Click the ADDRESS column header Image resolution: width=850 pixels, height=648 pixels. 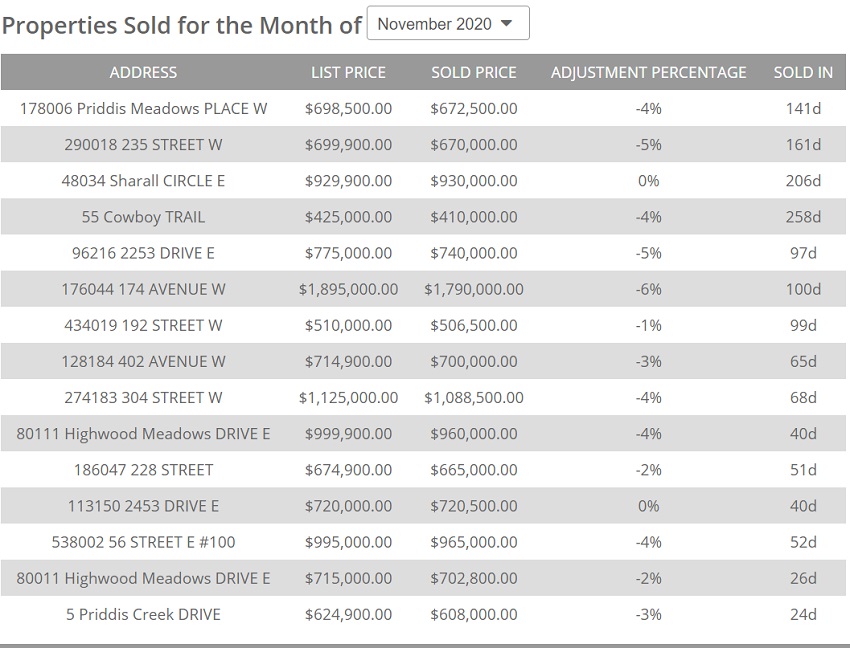tap(143, 73)
